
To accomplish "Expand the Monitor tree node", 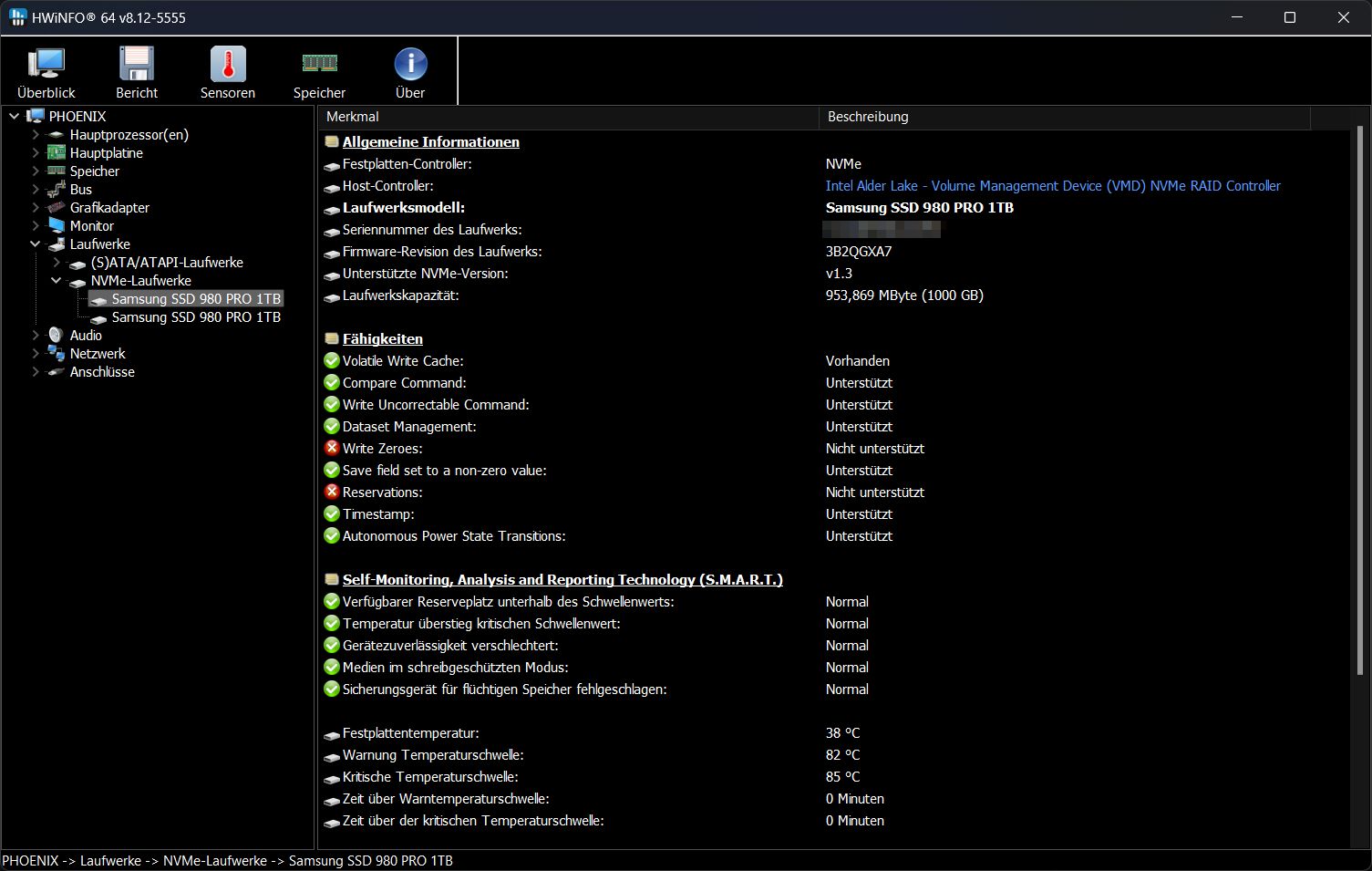I will [x=36, y=225].
